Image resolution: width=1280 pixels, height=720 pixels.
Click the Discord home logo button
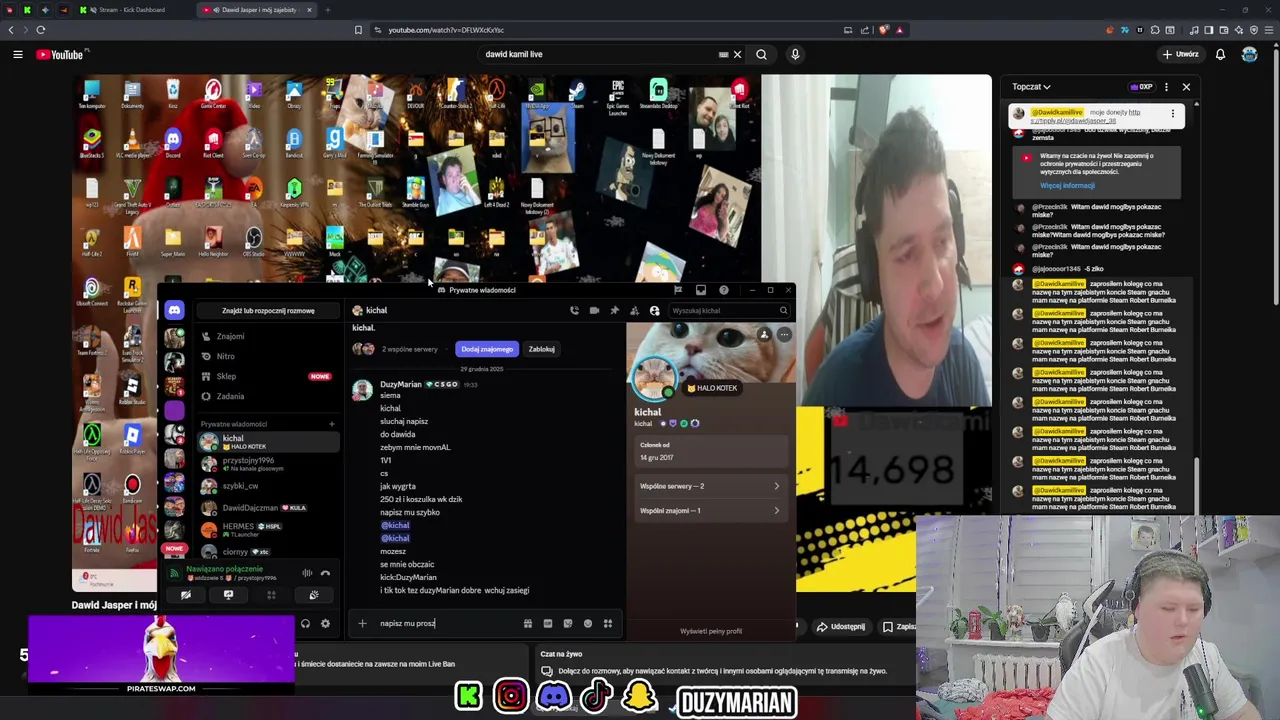pos(175,311)
